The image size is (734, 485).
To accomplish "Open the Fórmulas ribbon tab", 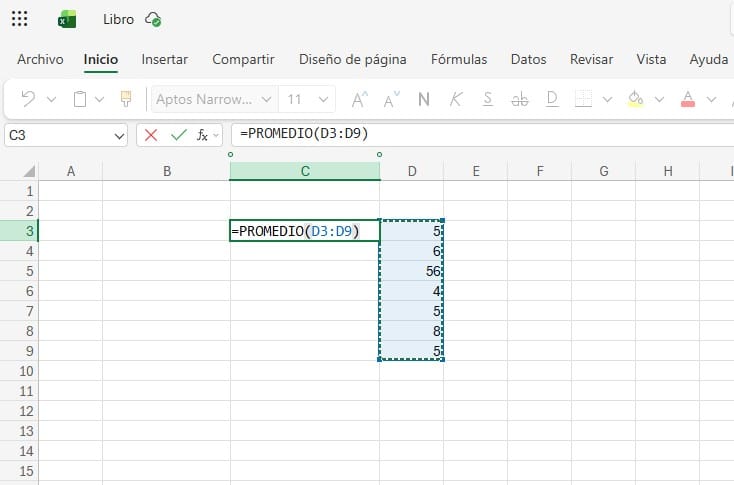I will pos(459,59).
